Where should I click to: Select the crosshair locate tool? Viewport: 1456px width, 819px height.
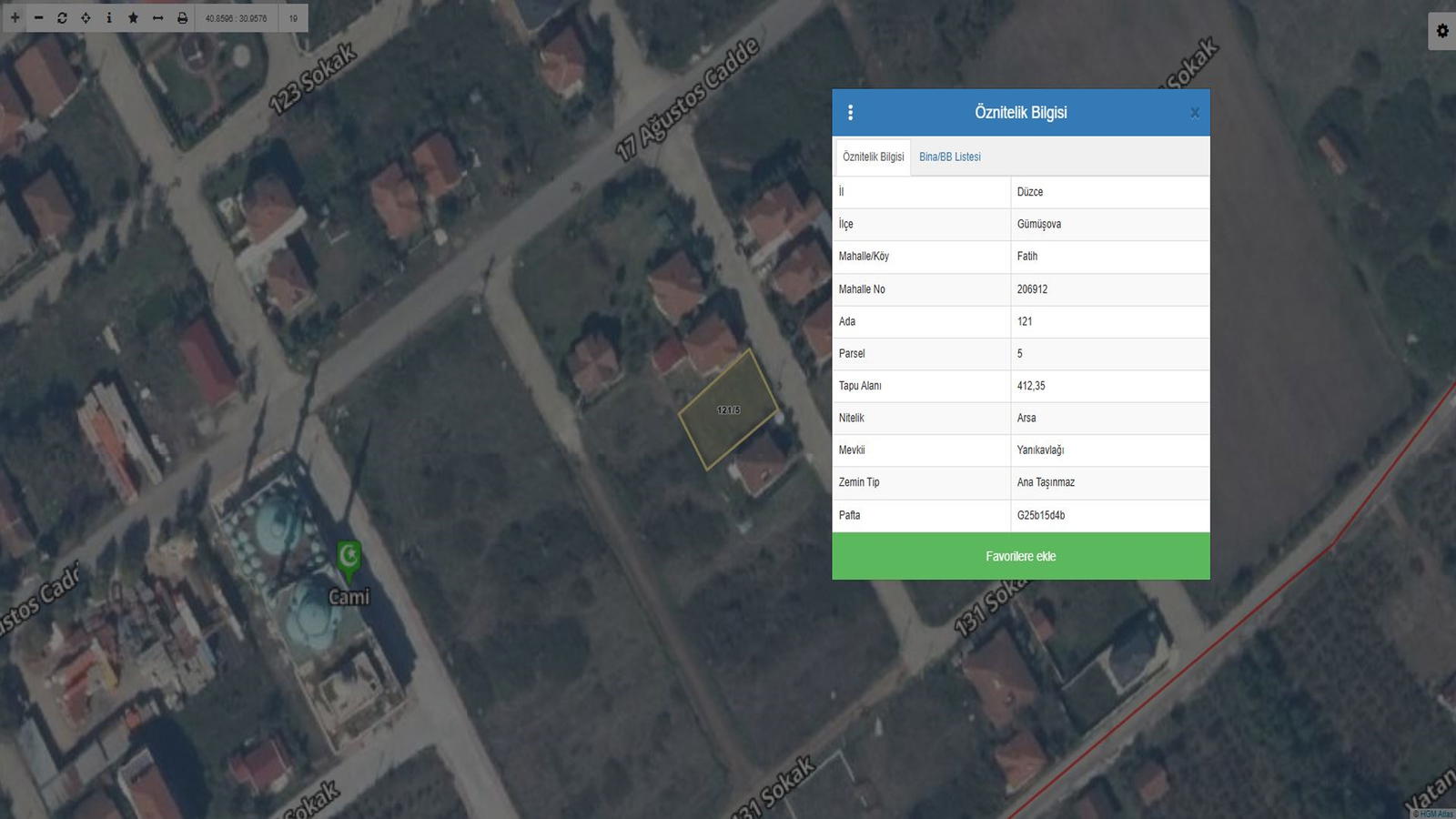click(x=86, y=18)
